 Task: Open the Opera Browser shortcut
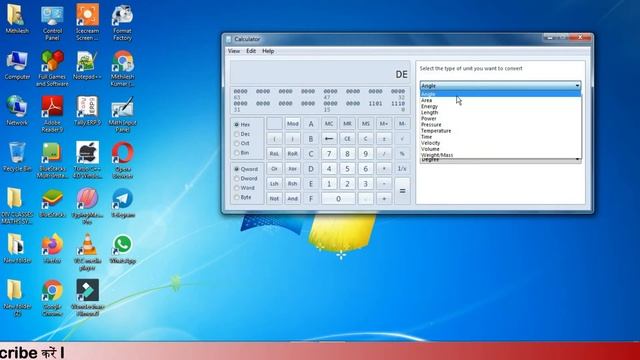[122, 160]
